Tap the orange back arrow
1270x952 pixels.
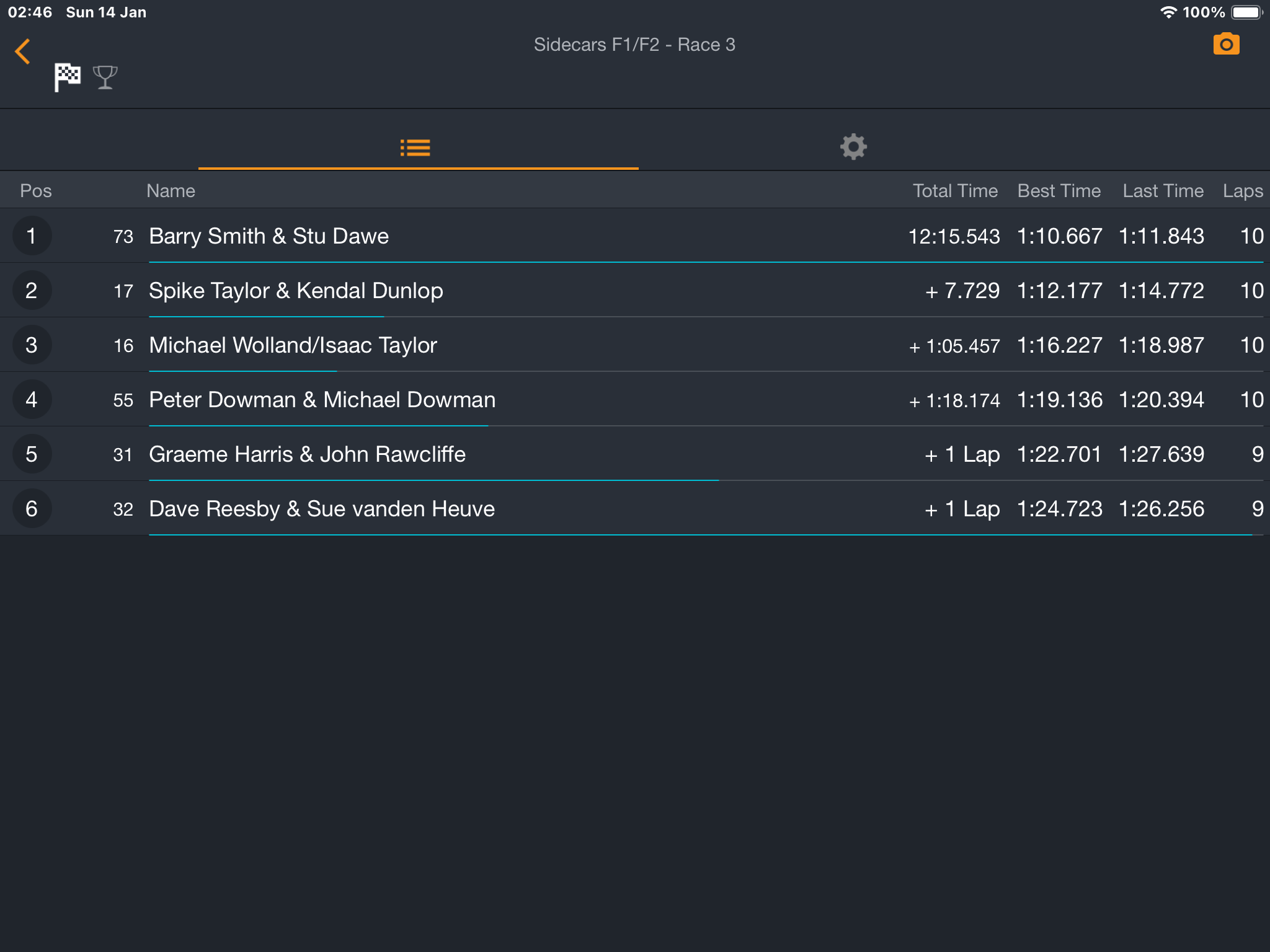(22, 51)
